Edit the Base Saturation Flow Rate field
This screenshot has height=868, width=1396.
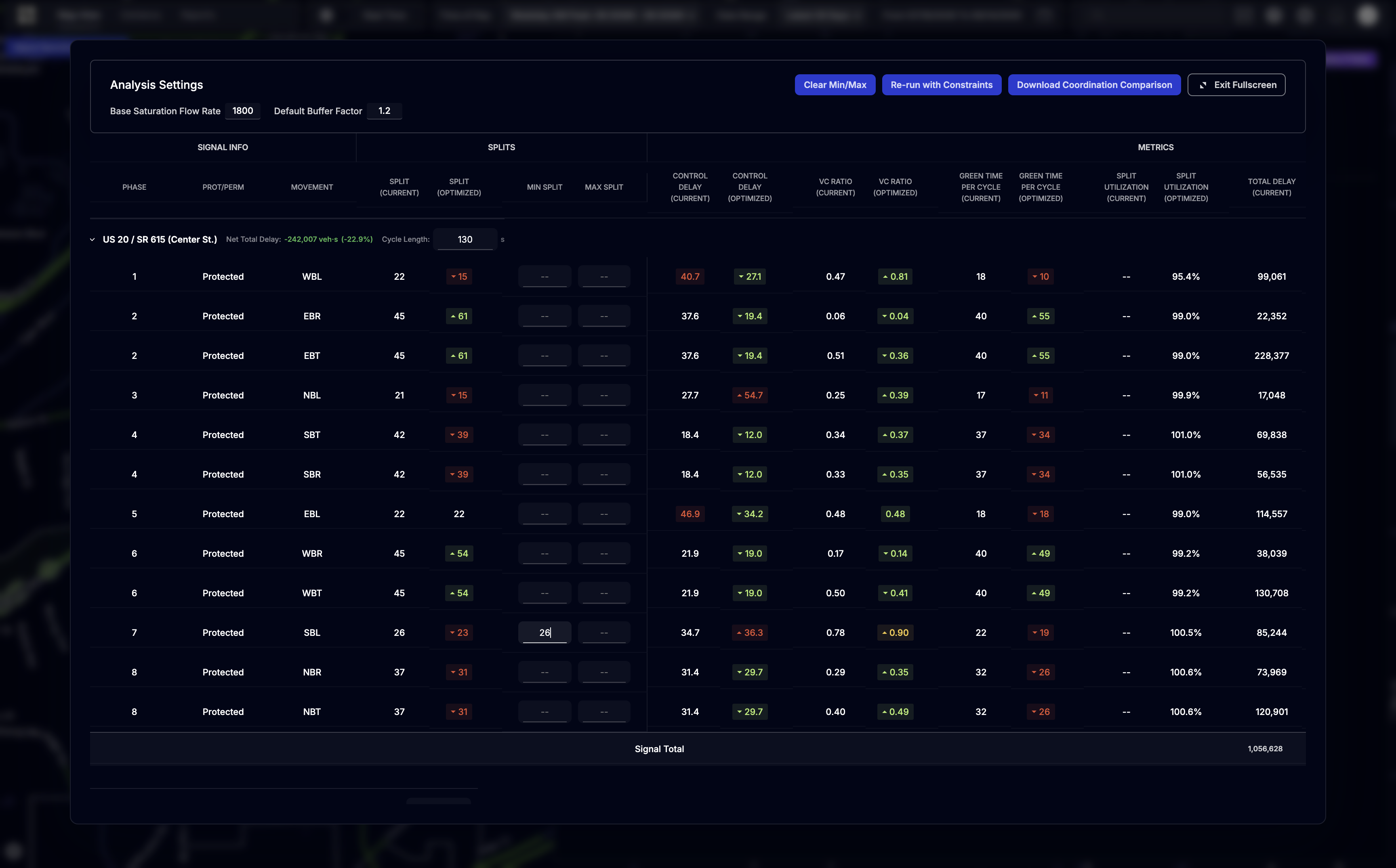tap(242, 111)
